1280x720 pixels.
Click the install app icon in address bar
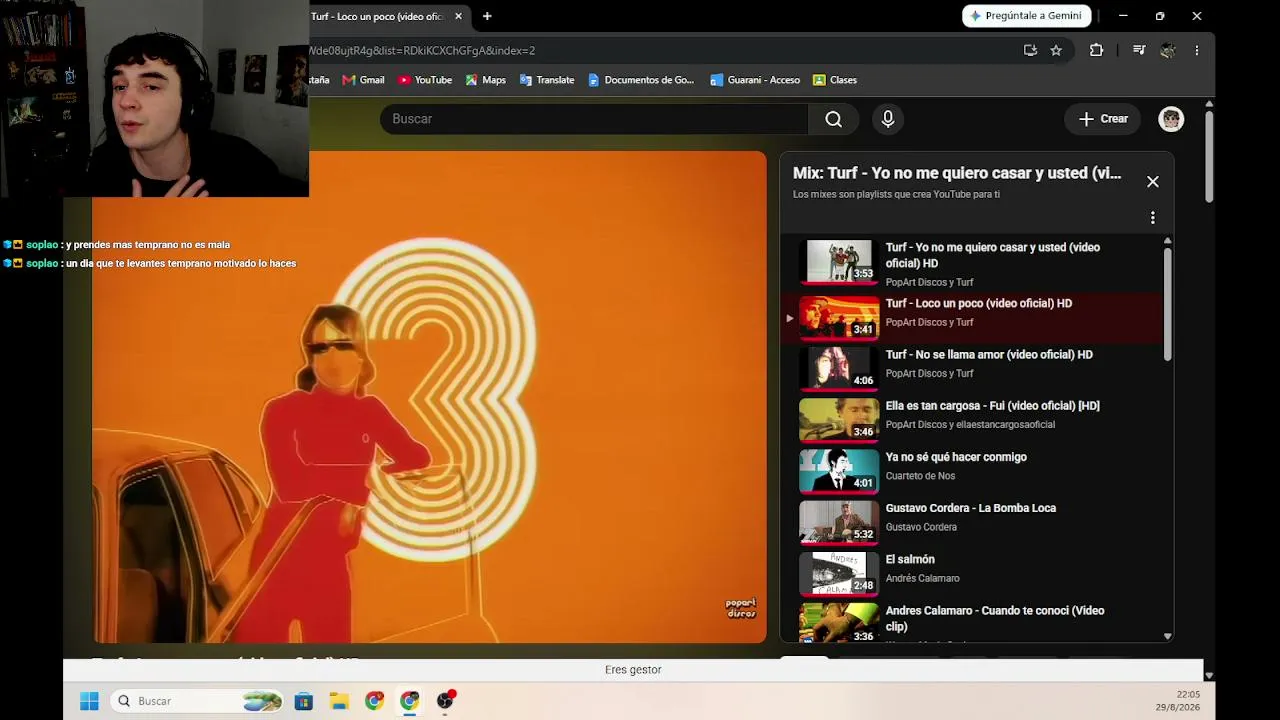coord(1030,50)
